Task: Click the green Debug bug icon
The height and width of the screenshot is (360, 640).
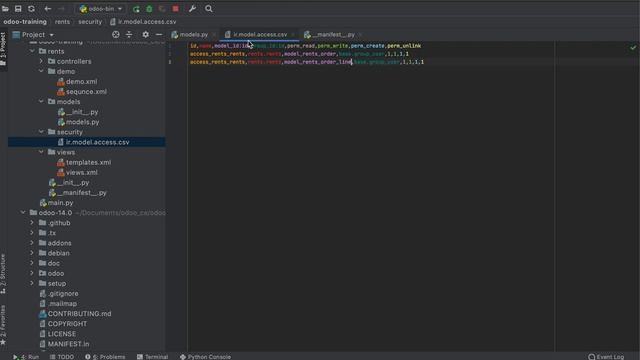Action: pos(149,9)
